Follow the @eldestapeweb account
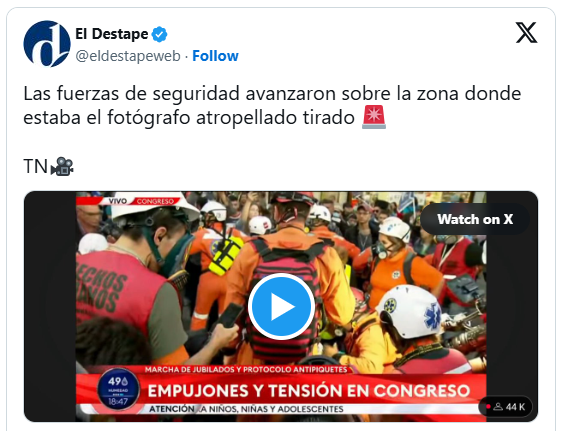 (x=215, y=56)
